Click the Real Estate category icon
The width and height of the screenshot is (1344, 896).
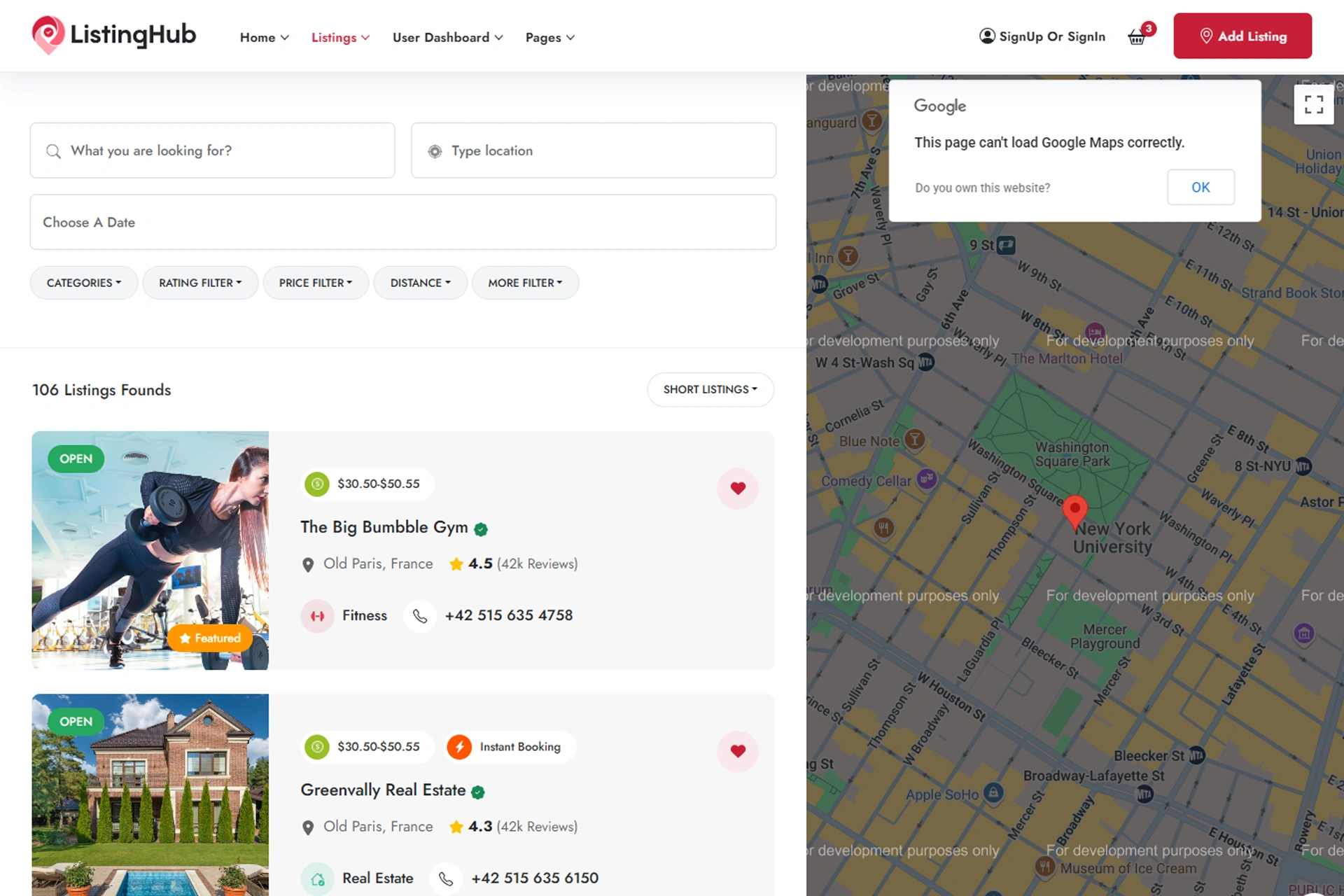[x=317, y=878]
